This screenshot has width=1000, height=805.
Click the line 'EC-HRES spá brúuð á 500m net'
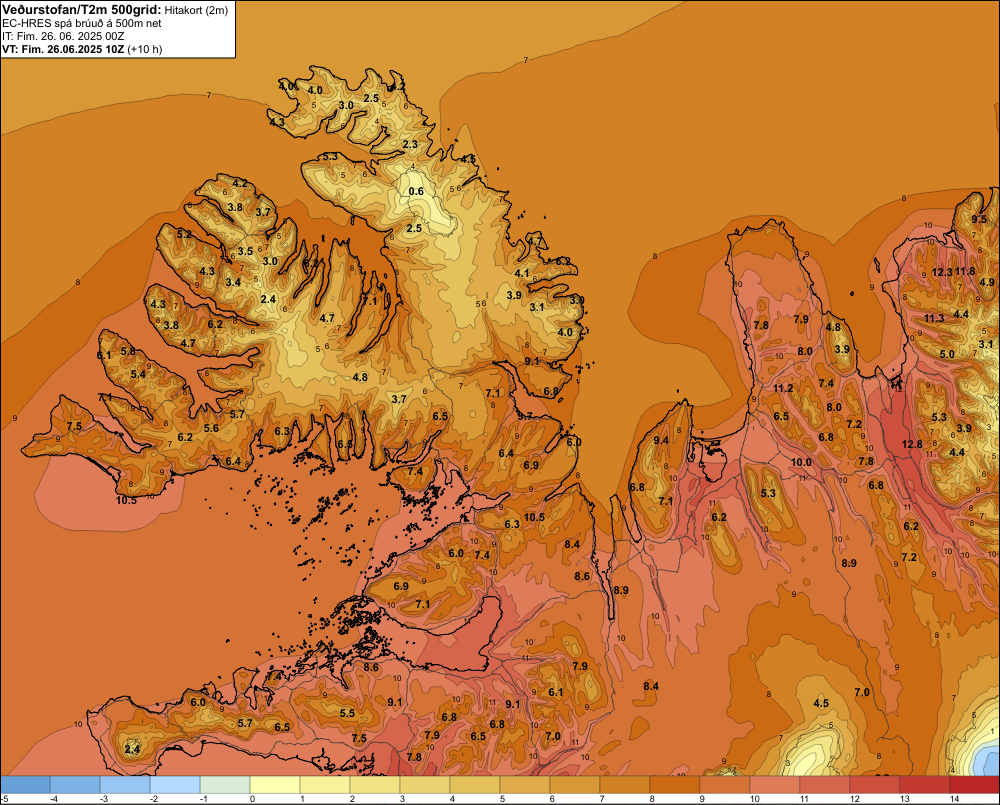(x=82, y=24)
